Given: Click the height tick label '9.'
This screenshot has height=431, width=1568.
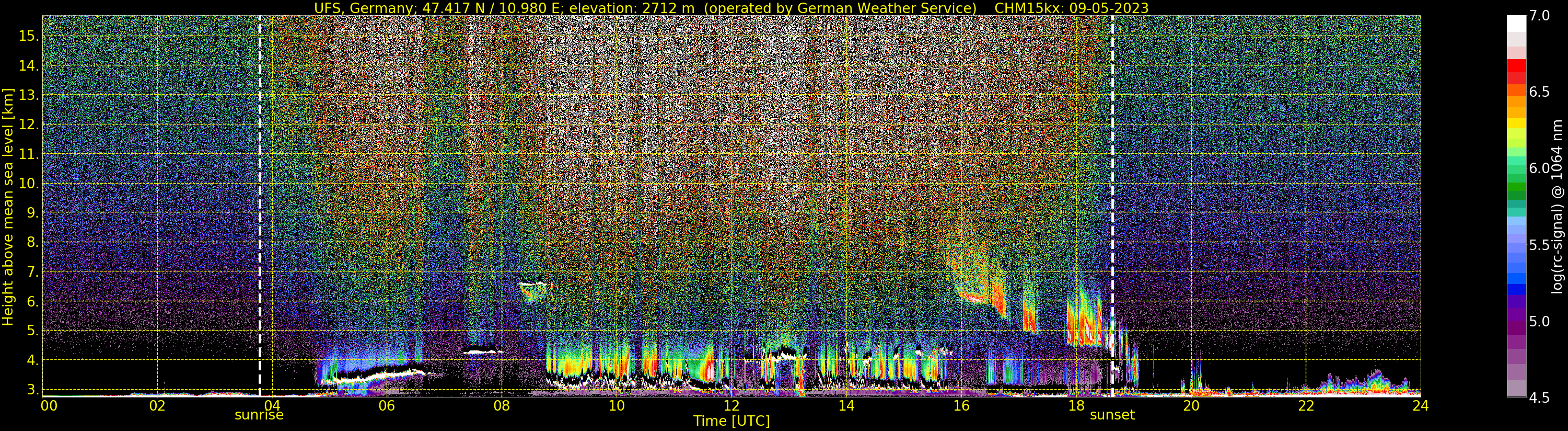Looking at the screenshot, I should click(x=32, y=213).
